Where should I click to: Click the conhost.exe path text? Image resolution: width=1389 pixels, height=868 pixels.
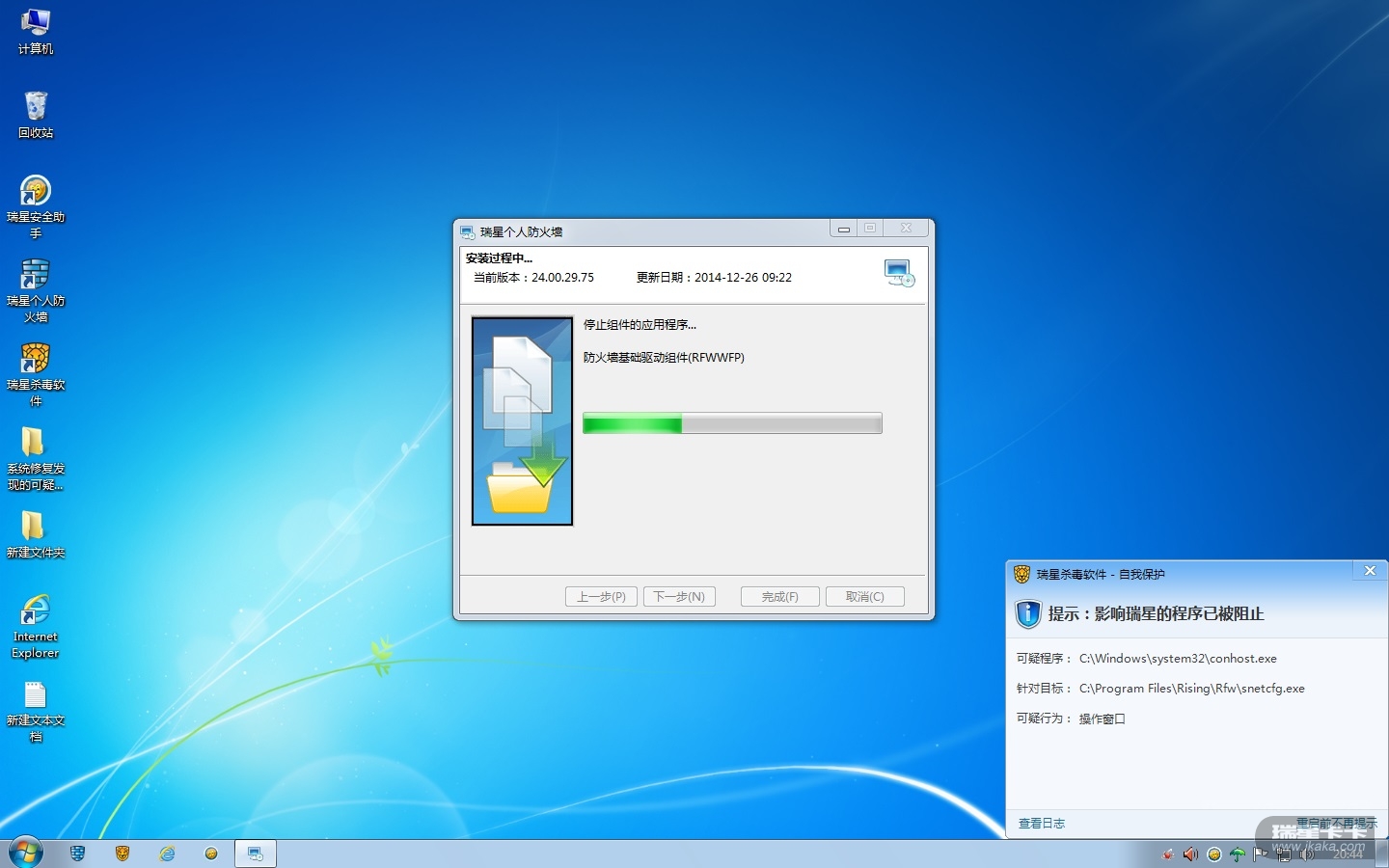coord(1178,659)
